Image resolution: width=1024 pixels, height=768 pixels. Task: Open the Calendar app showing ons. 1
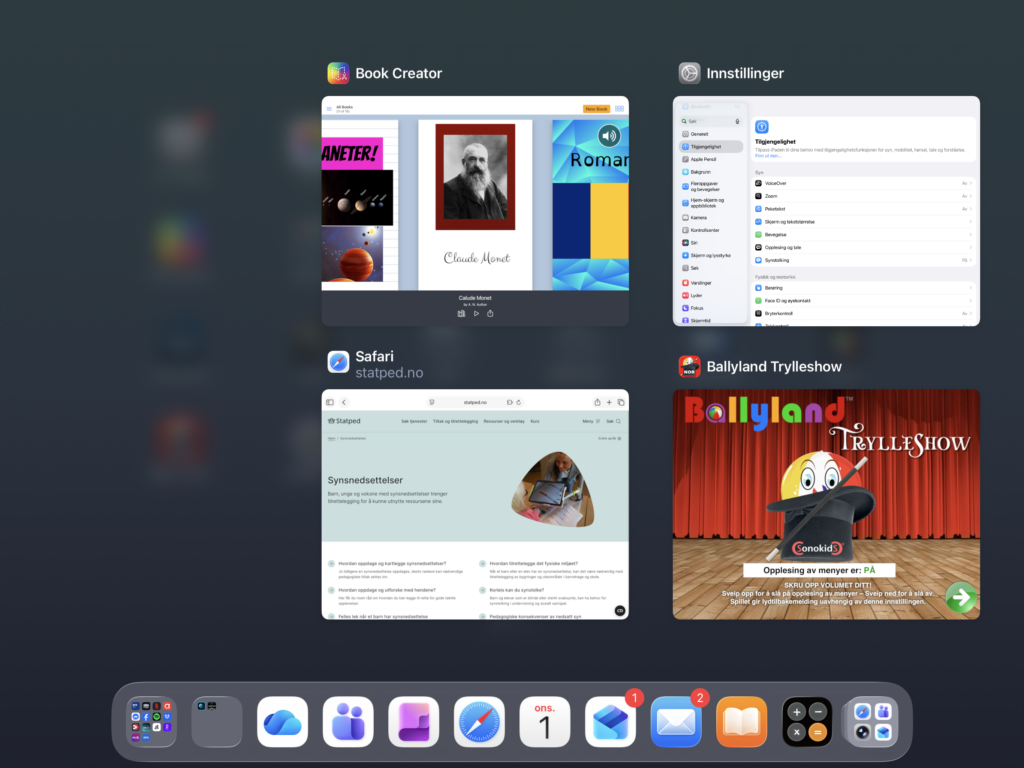pyautogui.click(x=545, y=722)
